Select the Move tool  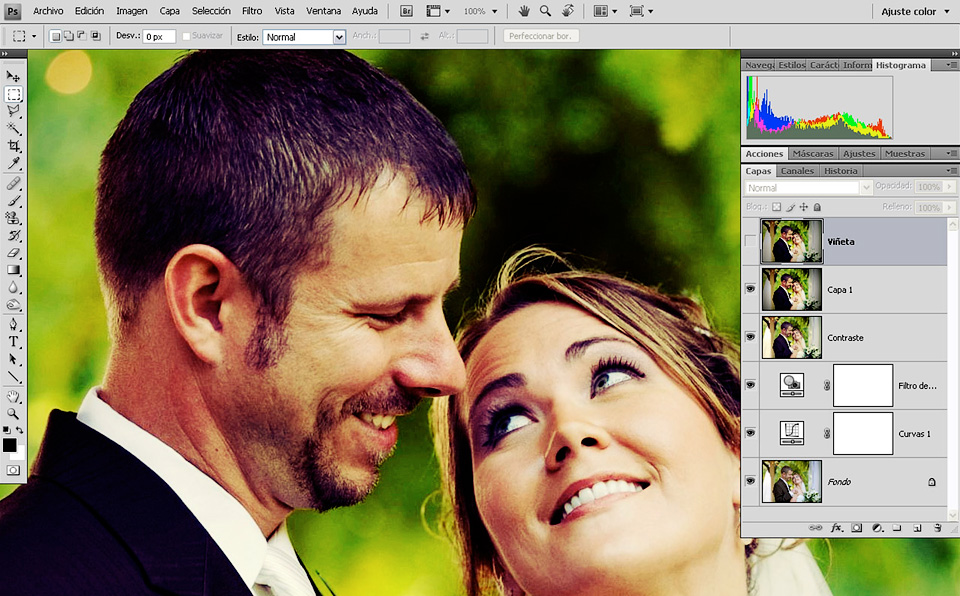tap(13, 76)
